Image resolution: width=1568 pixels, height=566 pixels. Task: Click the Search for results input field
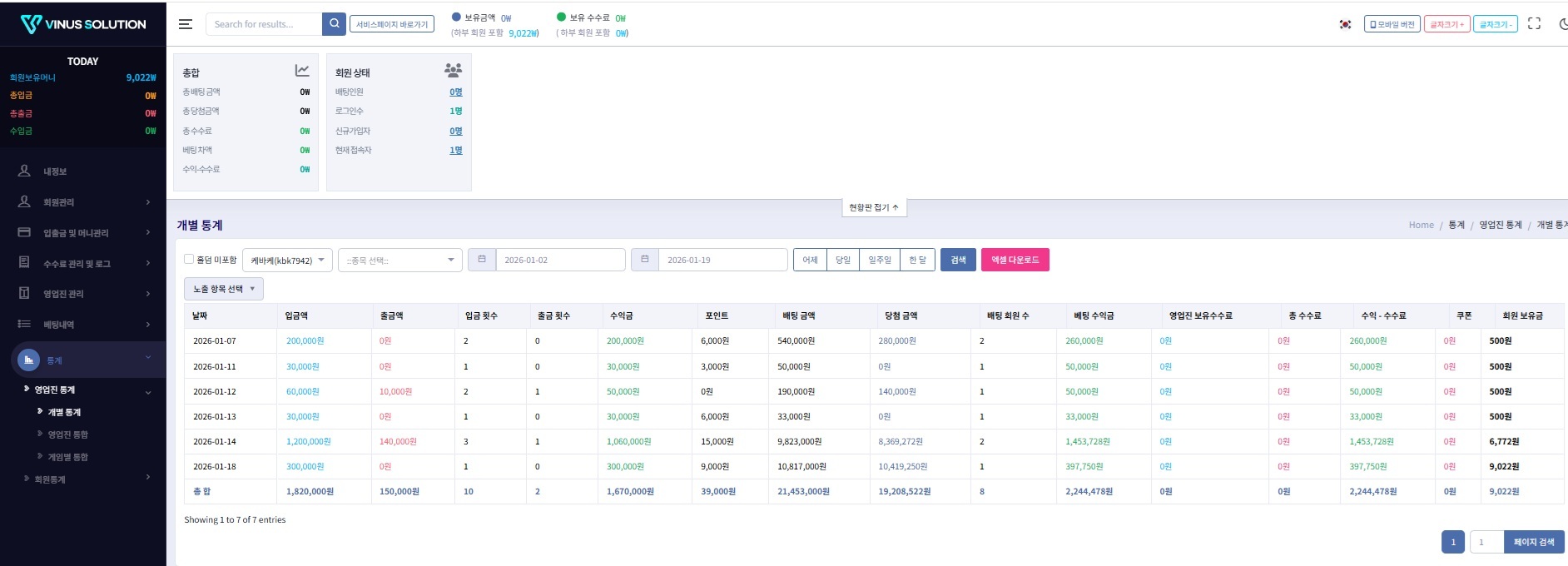(x=263, y=24)
